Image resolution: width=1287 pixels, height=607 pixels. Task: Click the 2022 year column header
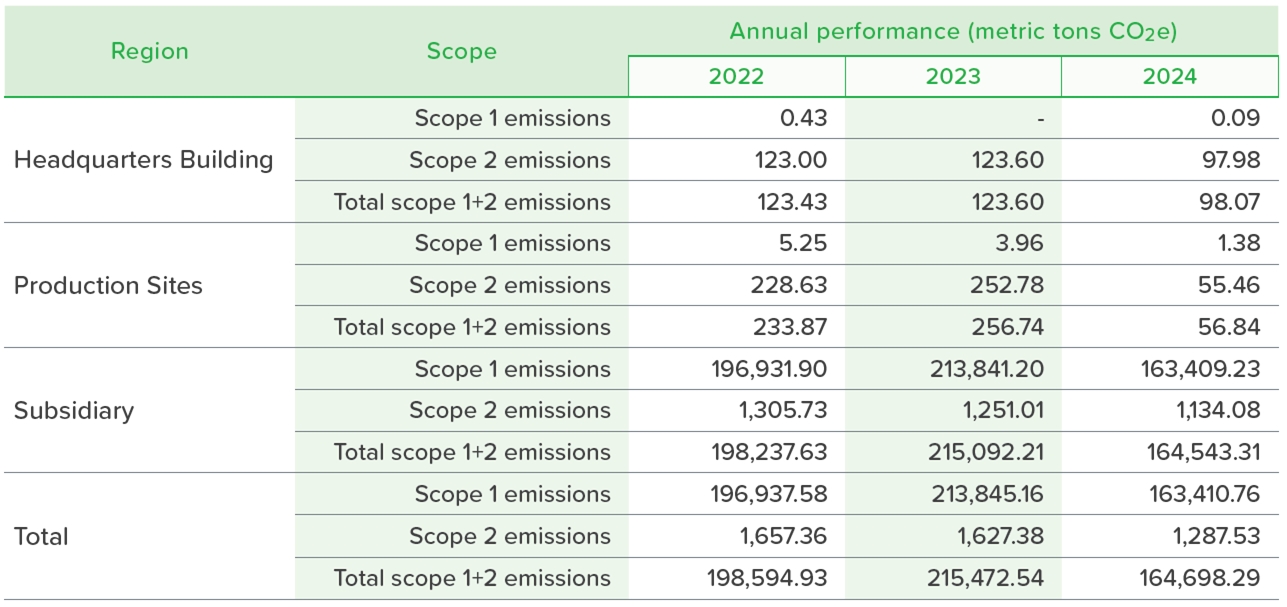(736, 77)
